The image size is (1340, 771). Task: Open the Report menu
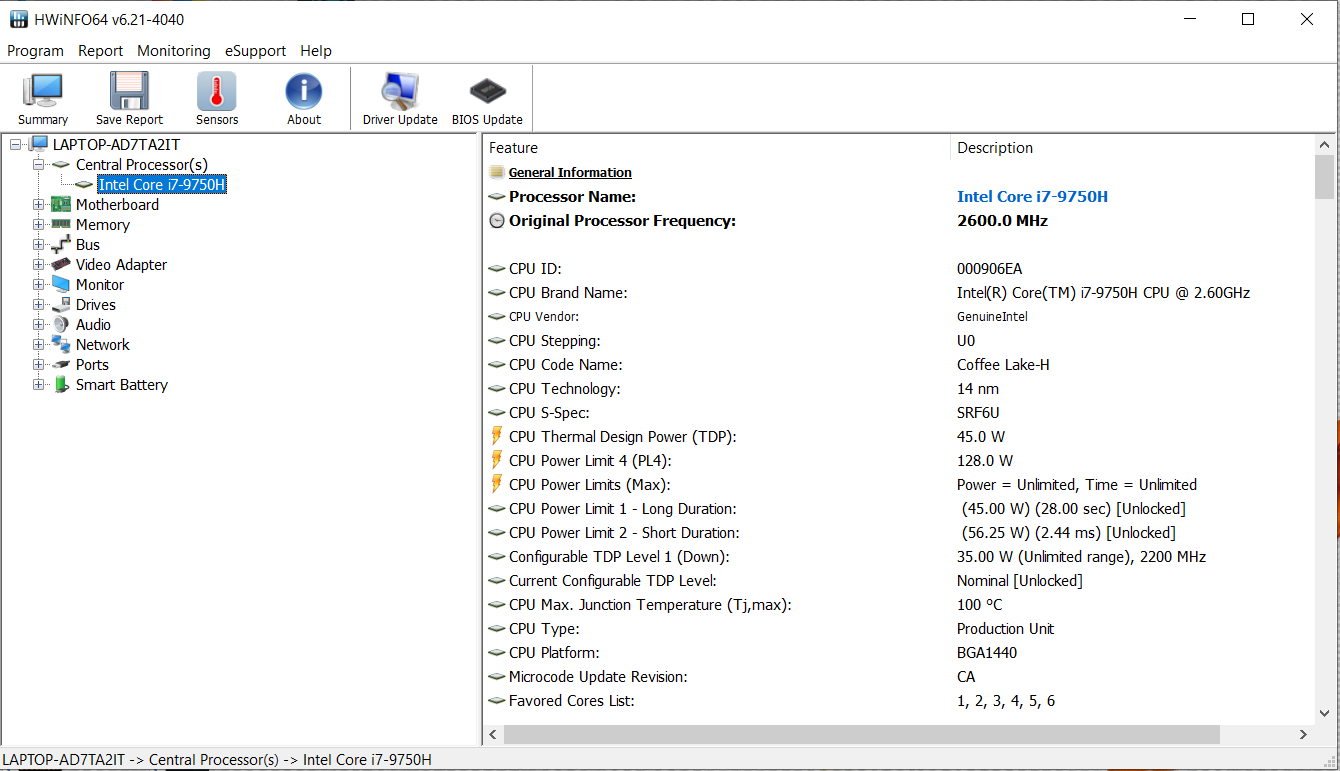(100, 51)
